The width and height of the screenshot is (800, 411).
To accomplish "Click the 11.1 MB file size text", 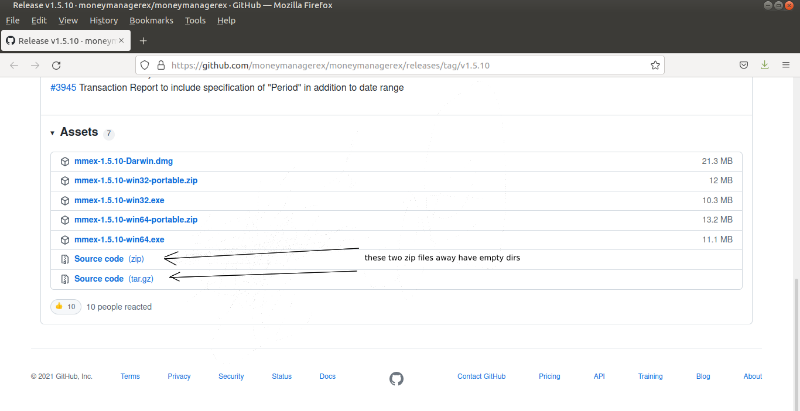I will tap(717, 240).
